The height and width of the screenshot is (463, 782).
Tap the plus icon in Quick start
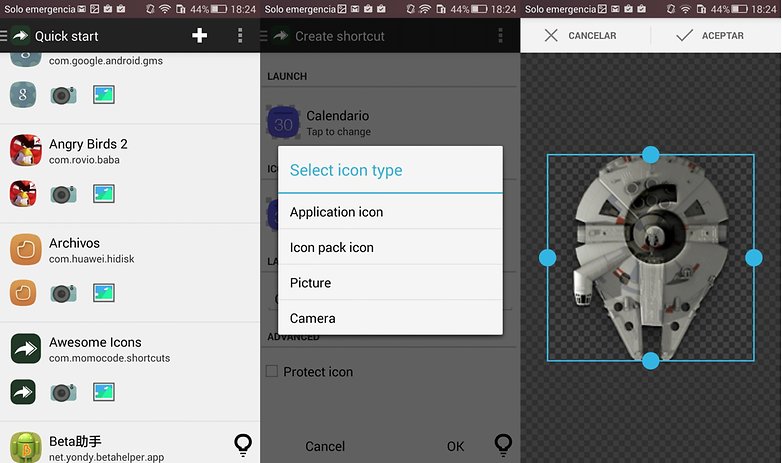[199, 35]
